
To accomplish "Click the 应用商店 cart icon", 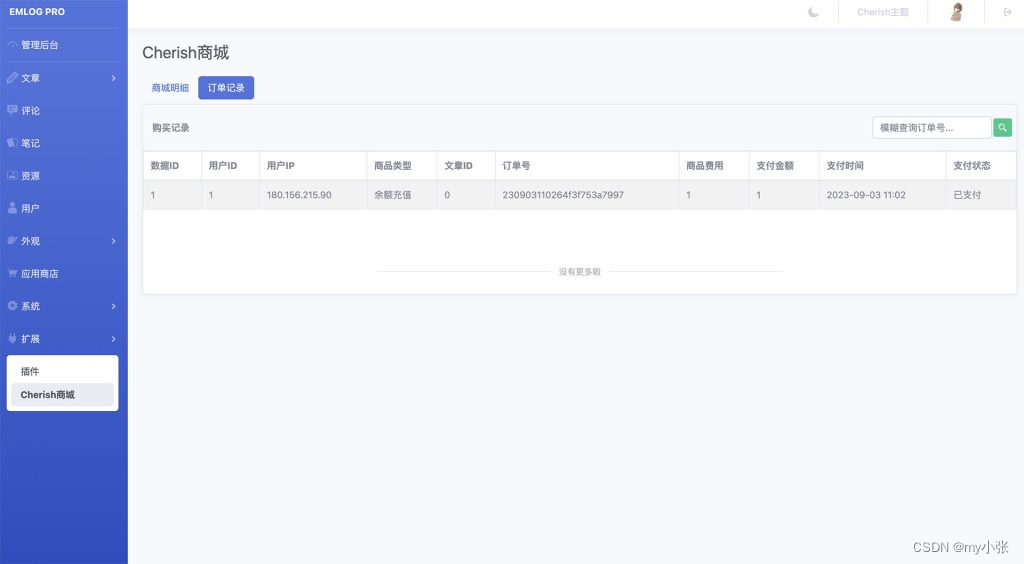I will [12, 273].
